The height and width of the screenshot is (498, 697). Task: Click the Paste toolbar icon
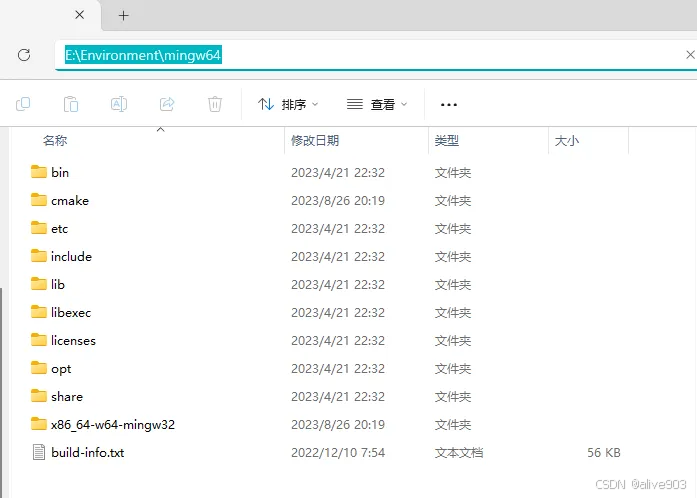coord(71,104)
